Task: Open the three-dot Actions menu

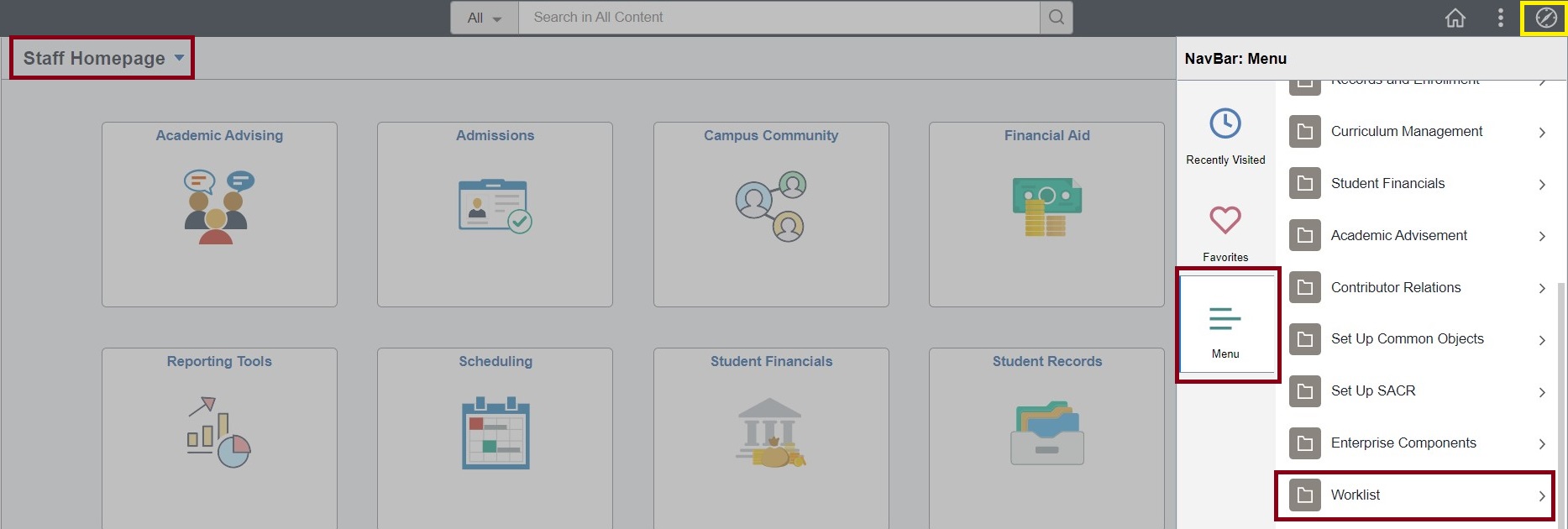Action: click(1500, 18)
